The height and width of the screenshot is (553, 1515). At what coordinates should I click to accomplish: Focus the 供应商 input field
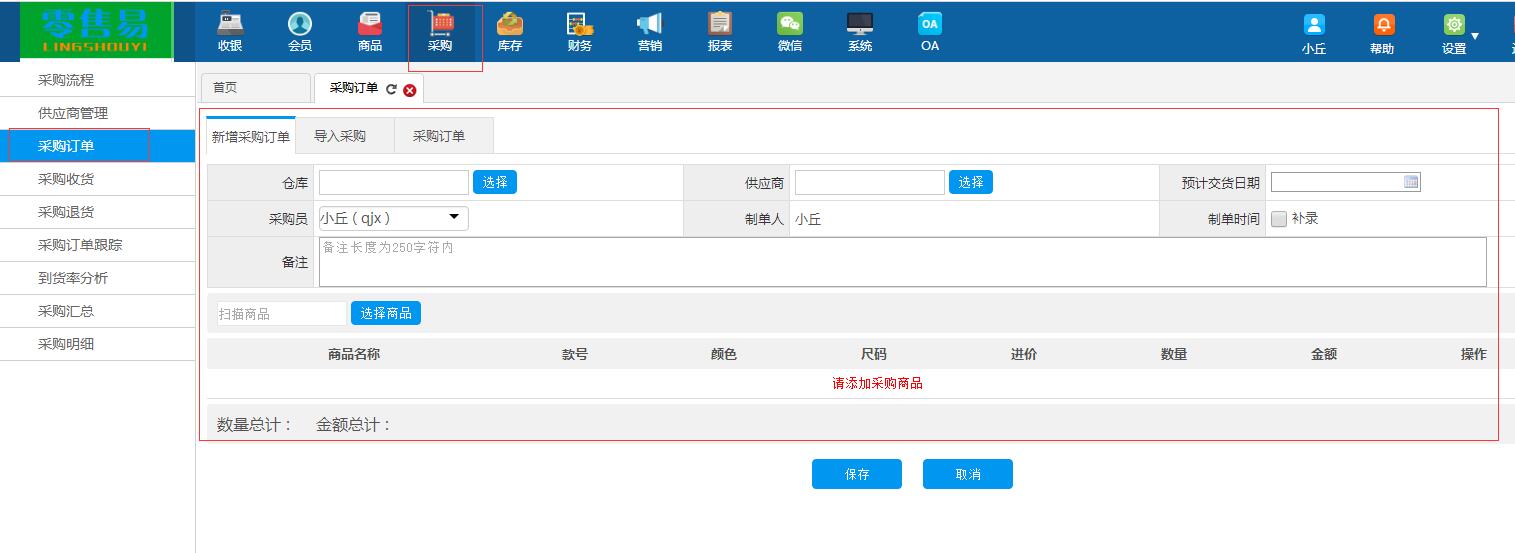[x=870, y=182]
